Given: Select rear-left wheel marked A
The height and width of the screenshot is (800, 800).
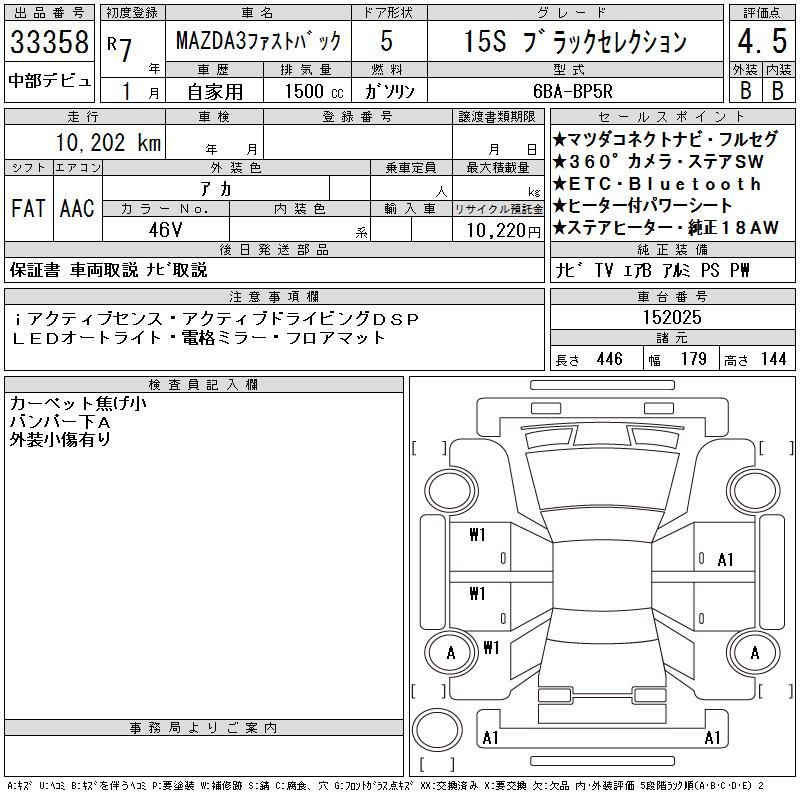Looking at the screenshot, I should click(x=451, y=653).
